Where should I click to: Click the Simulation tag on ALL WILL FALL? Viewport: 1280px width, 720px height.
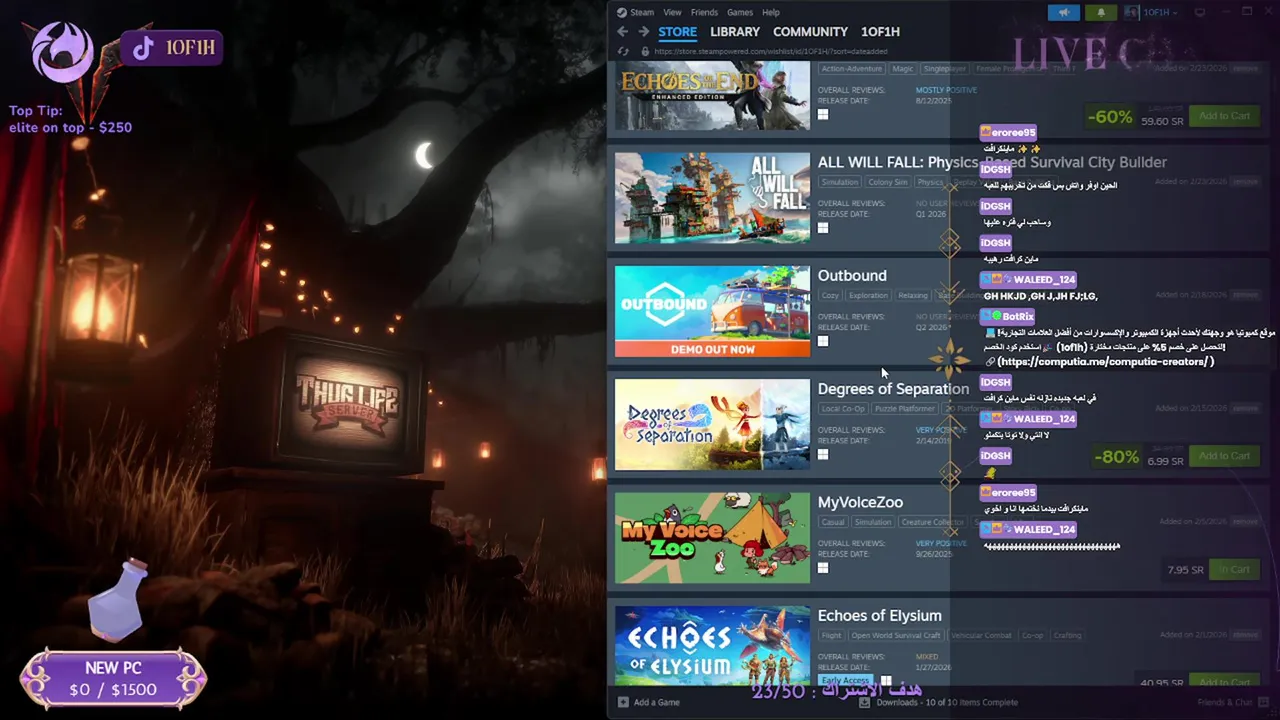[x=840, y=182]
